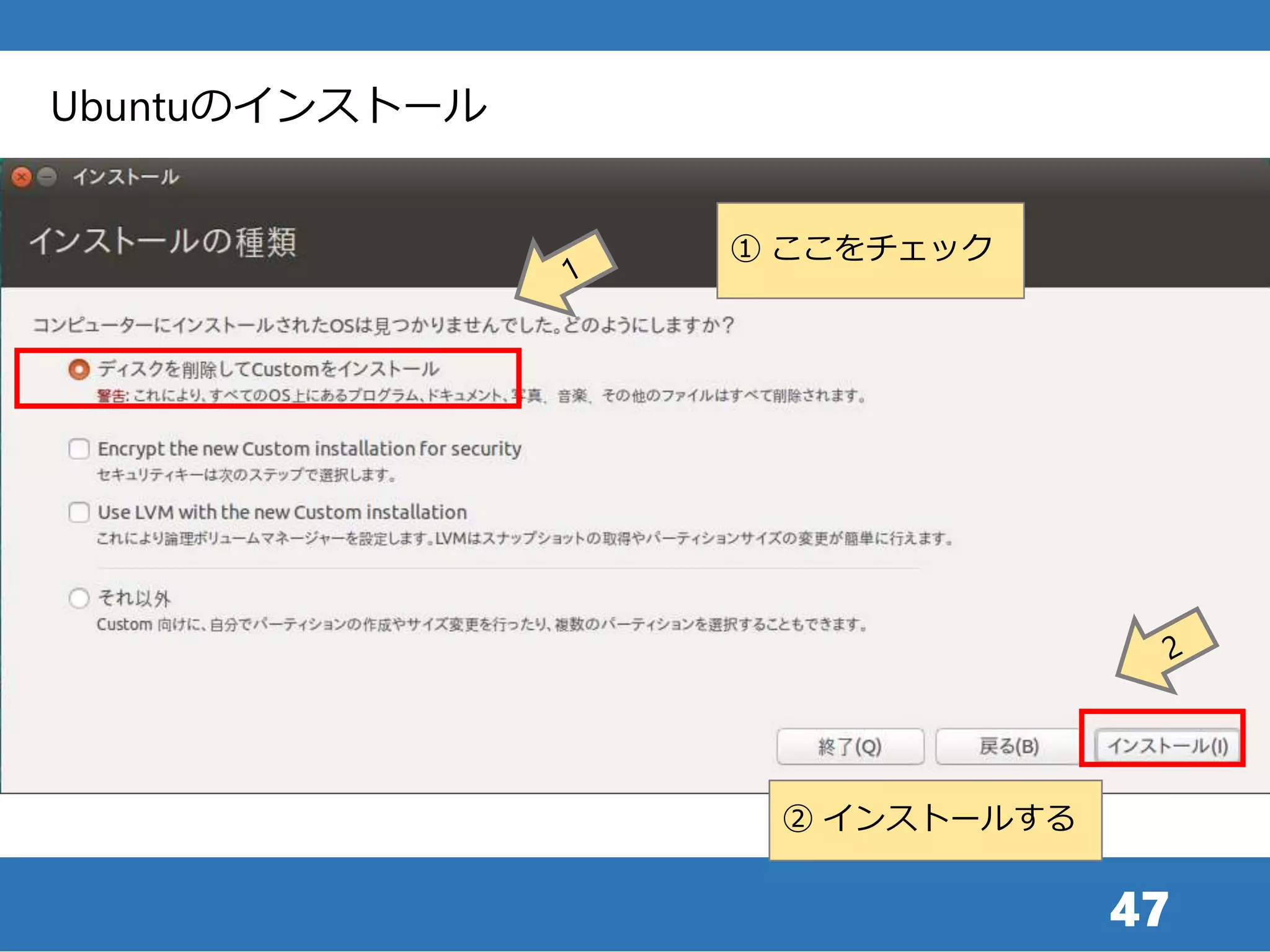
Task: Click 'セキュリティキーは次のステップで選択します。' description
Action: pos(246,475)
